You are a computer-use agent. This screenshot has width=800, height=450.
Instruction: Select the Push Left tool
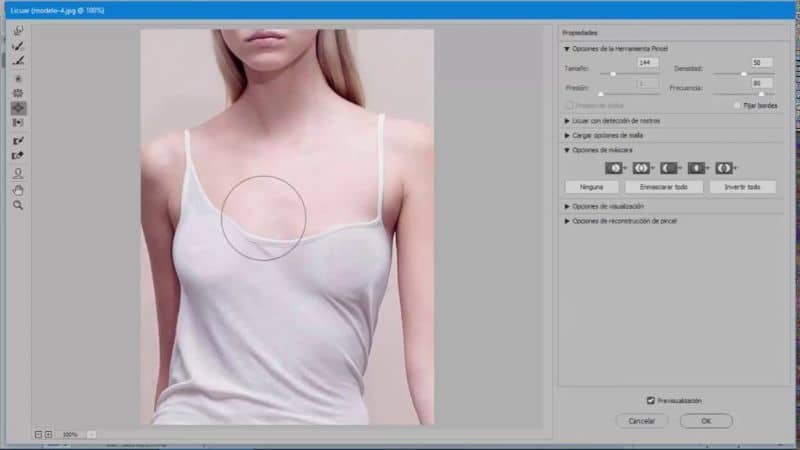click(18, 122)
